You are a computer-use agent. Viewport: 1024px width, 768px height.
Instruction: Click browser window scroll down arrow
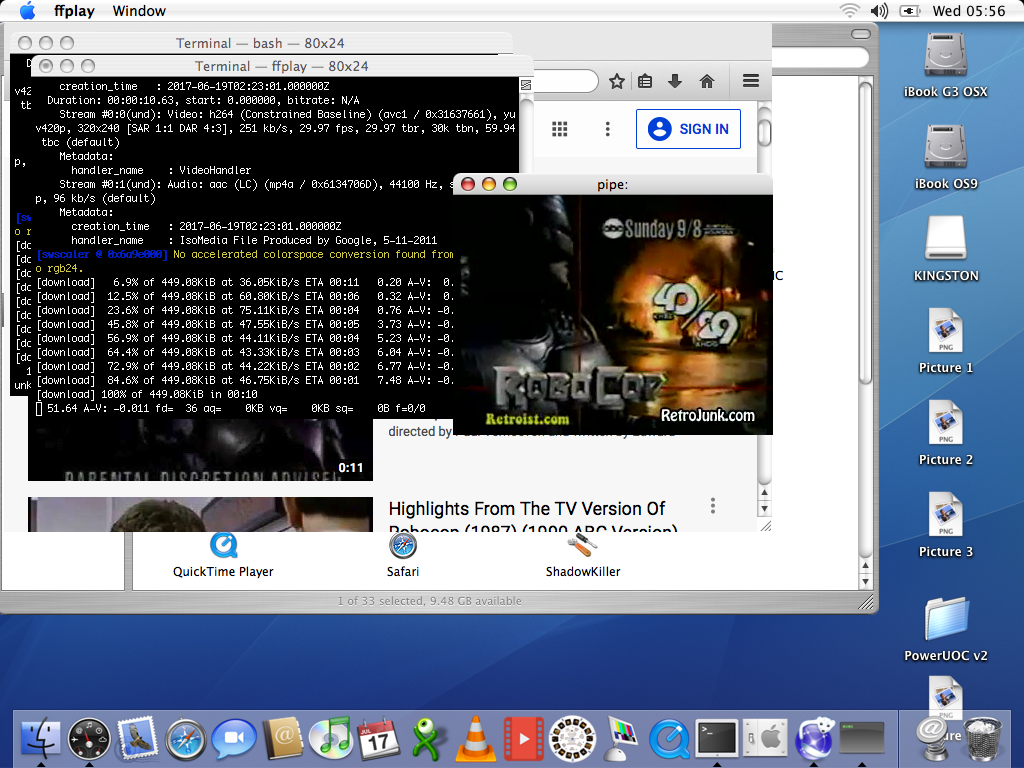pos(764,509)
